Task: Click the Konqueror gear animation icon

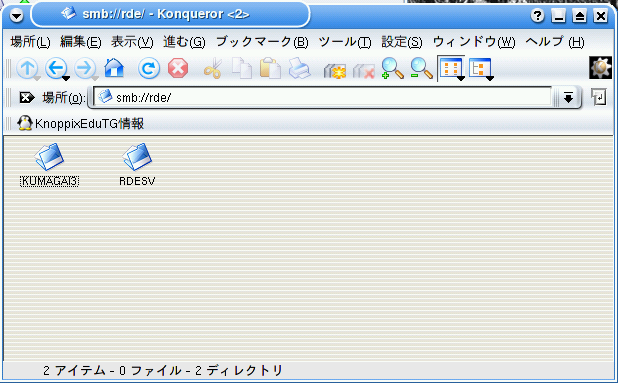Action: pos(600,67)
